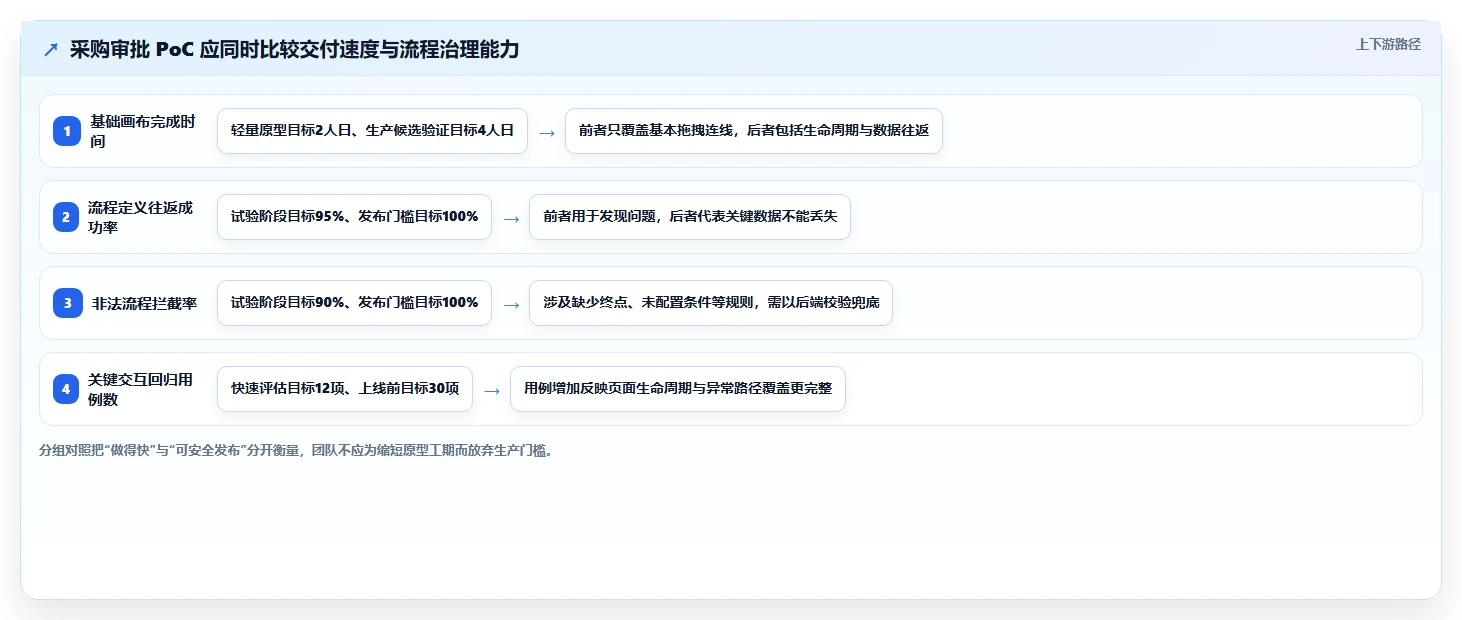
Task: Click the trend arrow icon beside the title
Action: tap(51, 49)
